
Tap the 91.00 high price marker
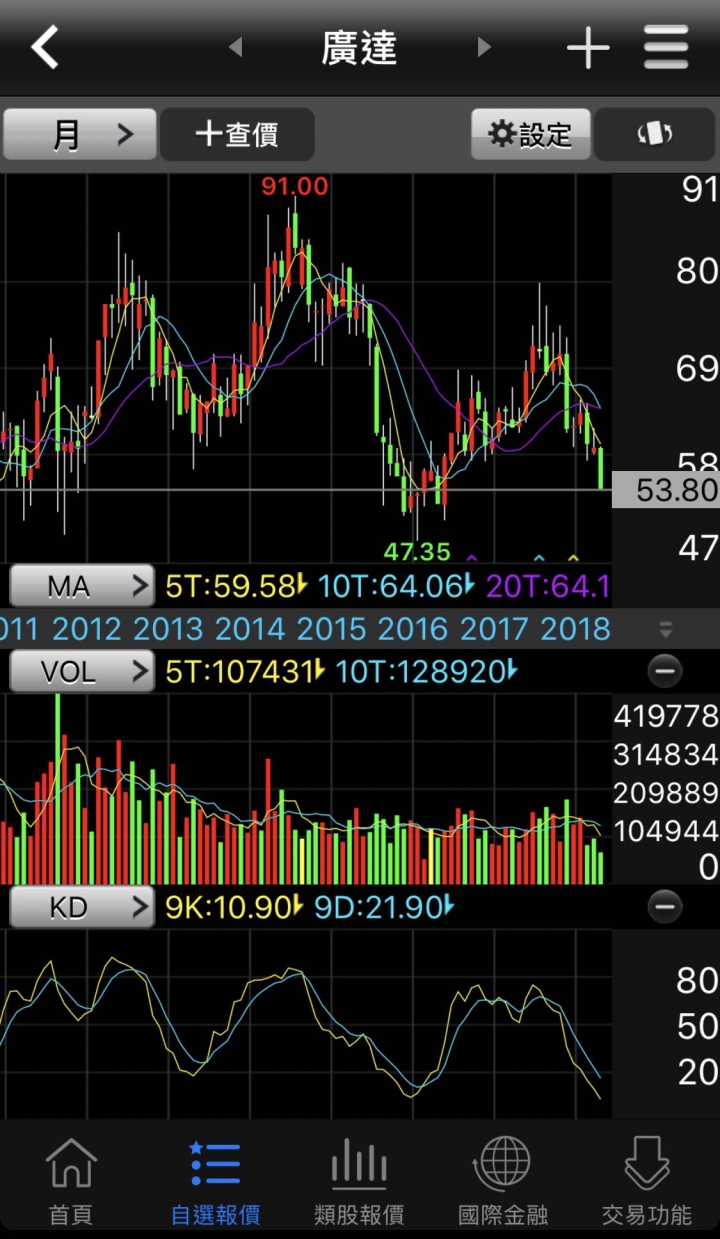(x=295, y=186)
